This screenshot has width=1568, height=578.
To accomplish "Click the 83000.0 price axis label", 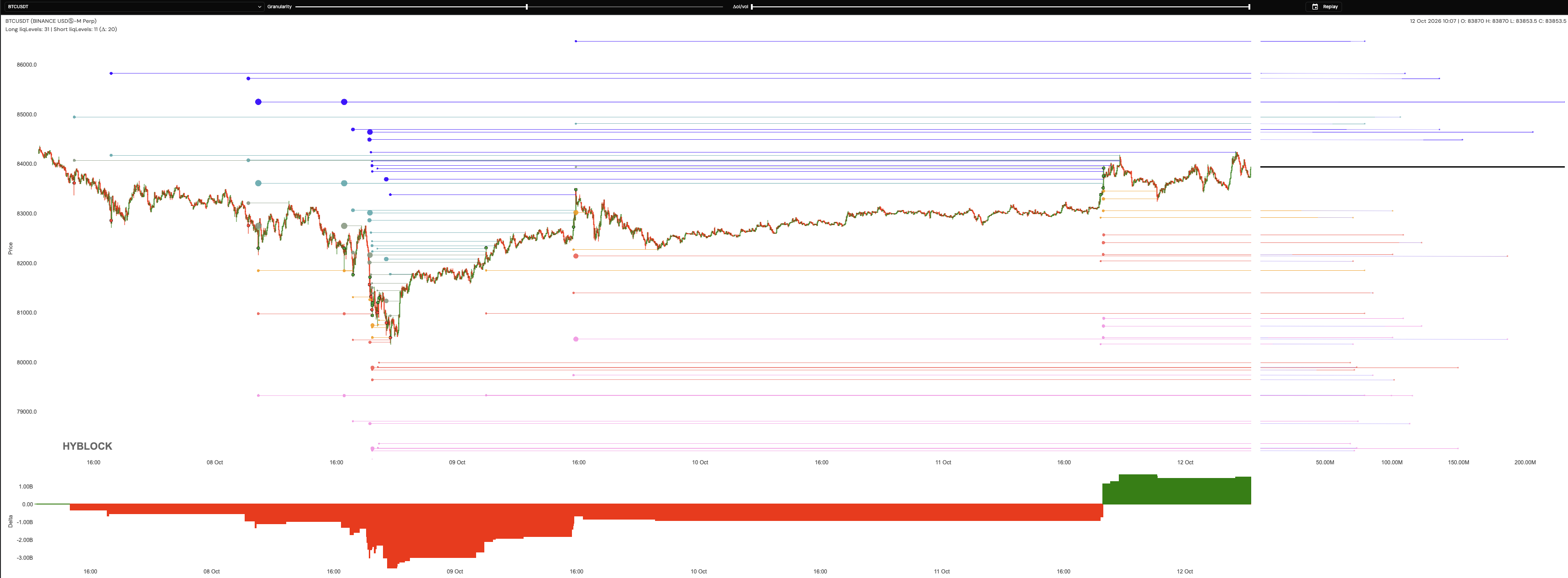I will 26,214.
